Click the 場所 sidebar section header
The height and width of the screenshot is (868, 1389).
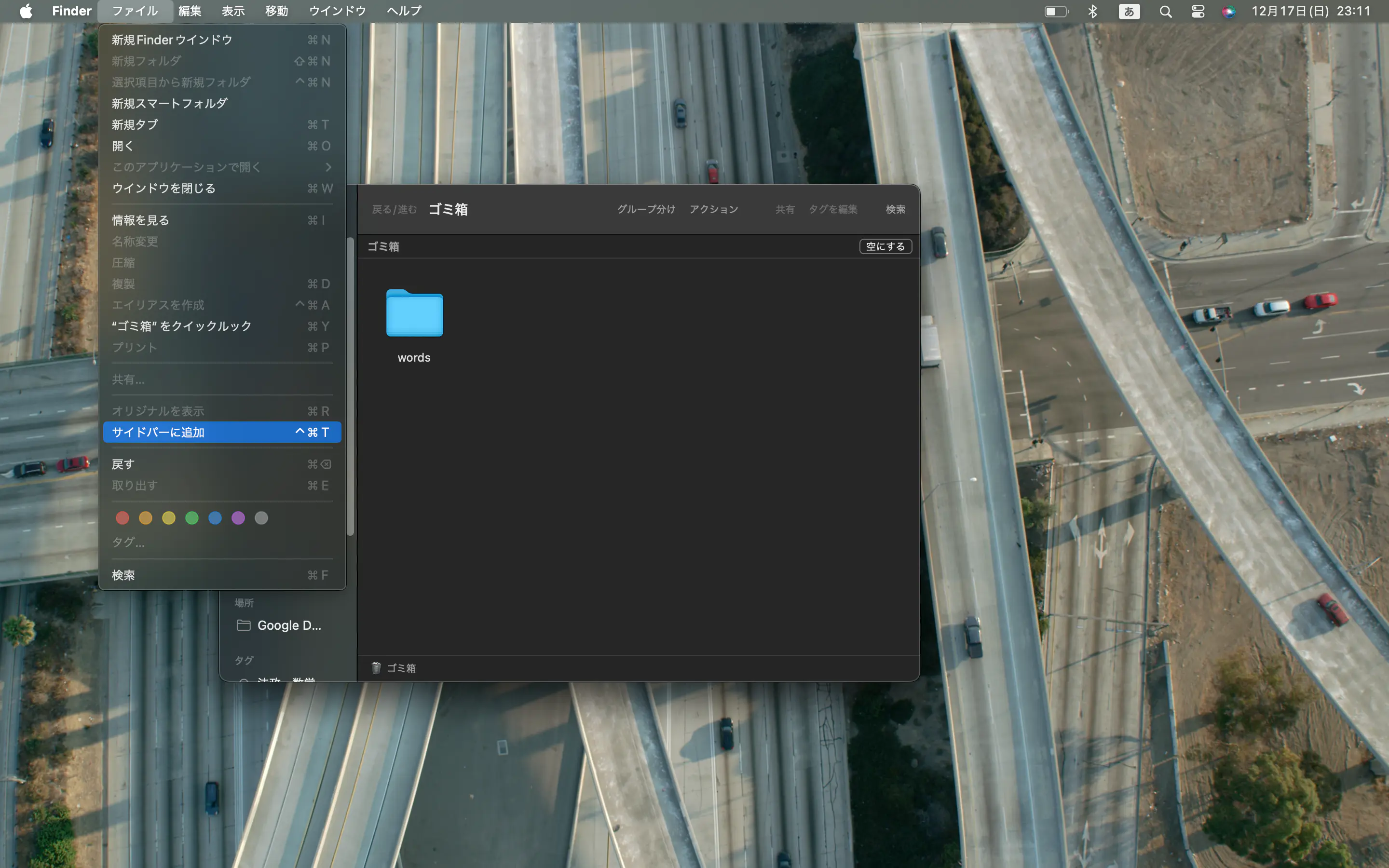[x=244, y=602]
